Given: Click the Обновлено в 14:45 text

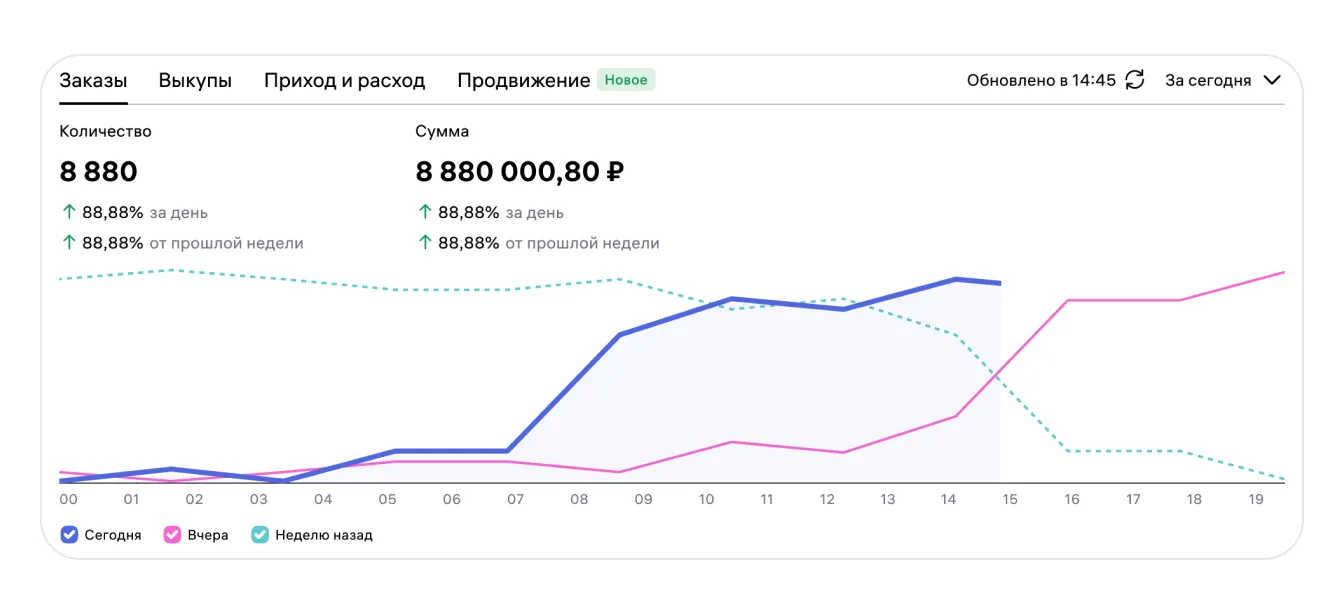Looking at the screenshot, I should 1041,80.
